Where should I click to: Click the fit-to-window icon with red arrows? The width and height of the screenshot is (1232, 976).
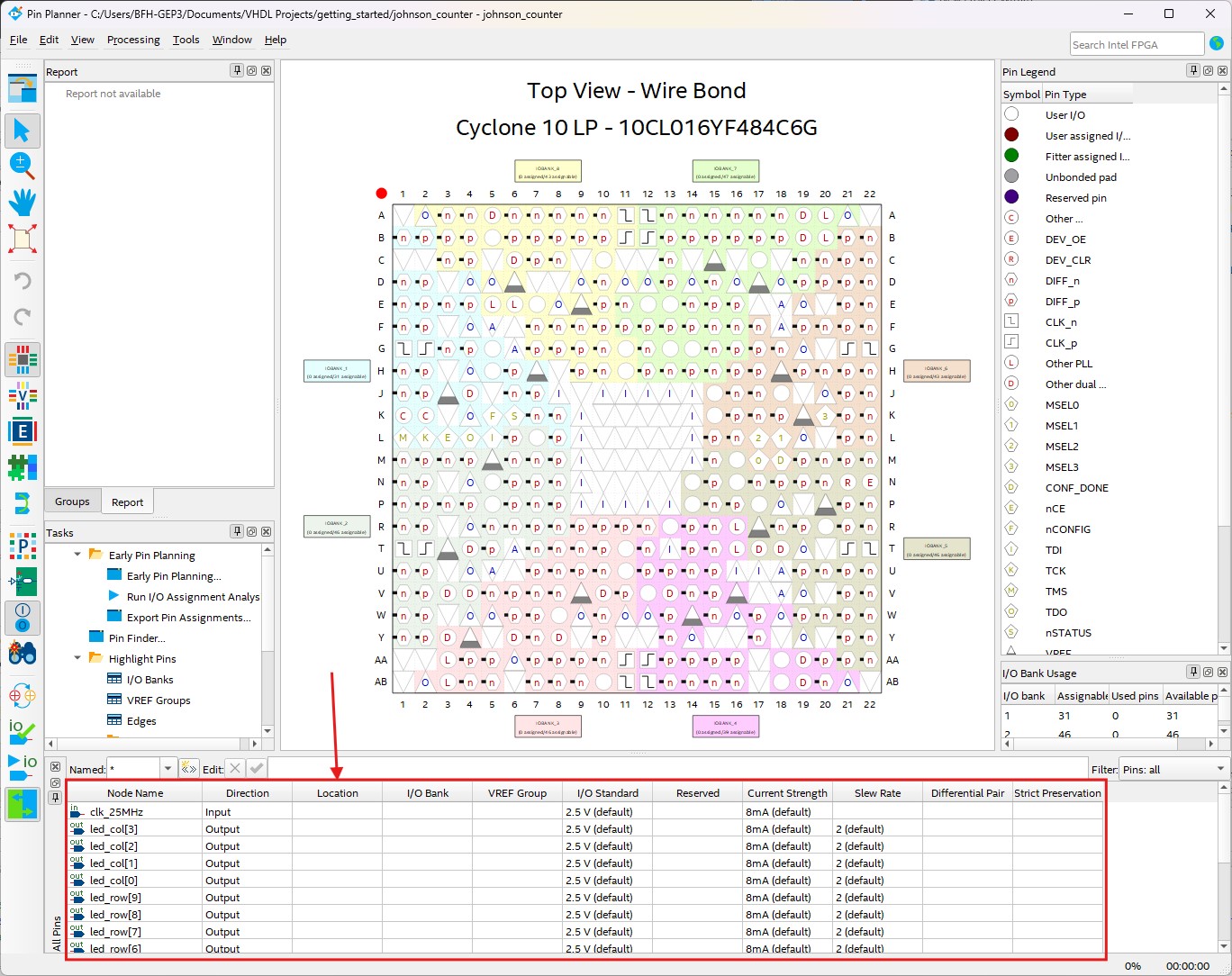[23, 239]
